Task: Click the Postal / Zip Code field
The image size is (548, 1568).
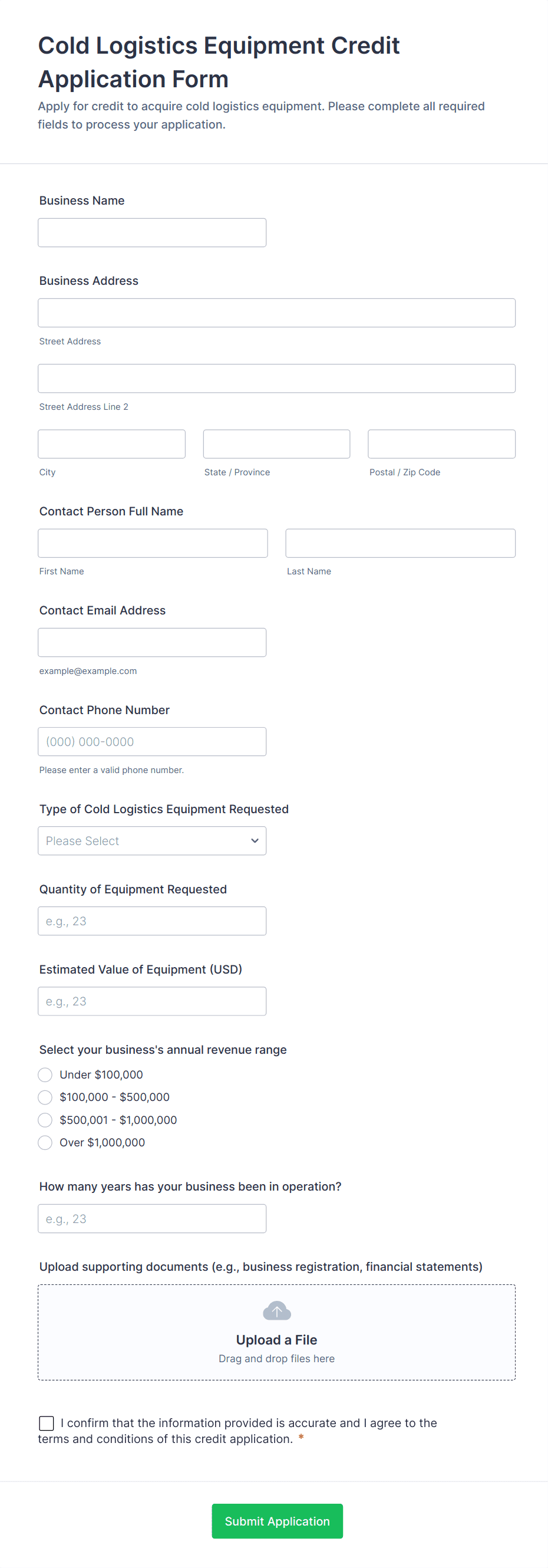Action: pyautogui.click(x=441, y=443)
